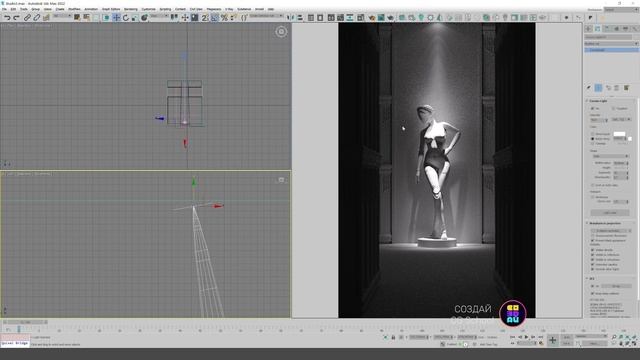Toggle the Angle Snap icon
The image size is (640, 360).
[215, 18]
